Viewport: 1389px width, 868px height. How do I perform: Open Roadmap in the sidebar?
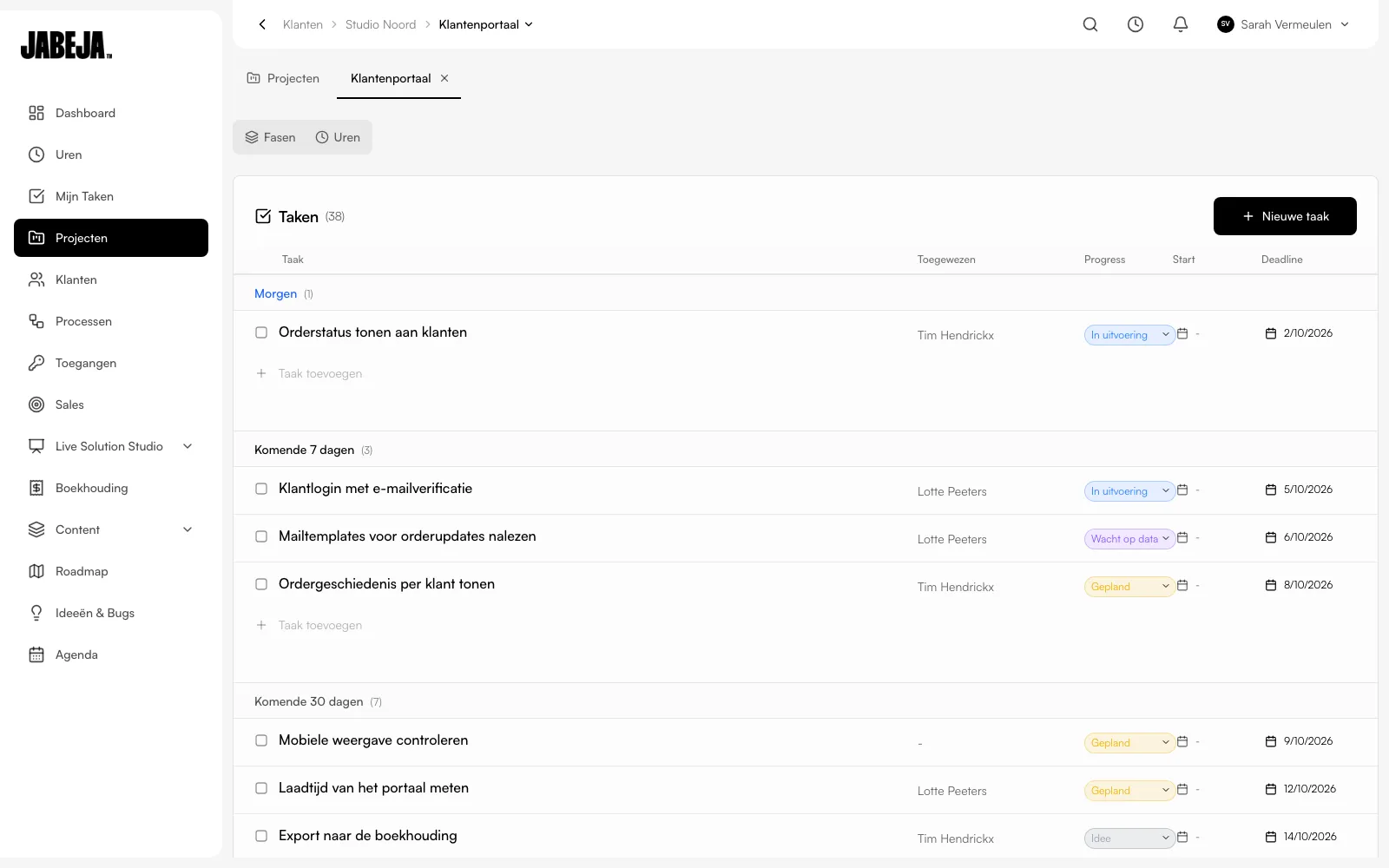[x=111, y=571]
